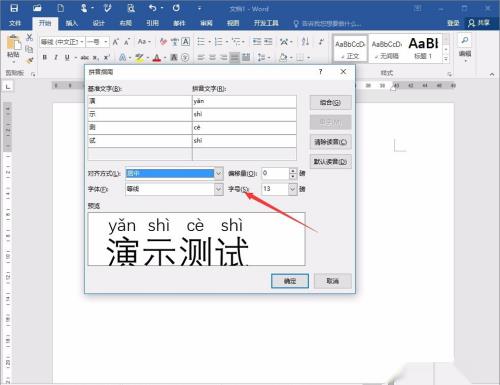Screen dimensions: 500x385
Task: Expand the Bullets list dropdown arrow
Action: click(x=210, y=42)
